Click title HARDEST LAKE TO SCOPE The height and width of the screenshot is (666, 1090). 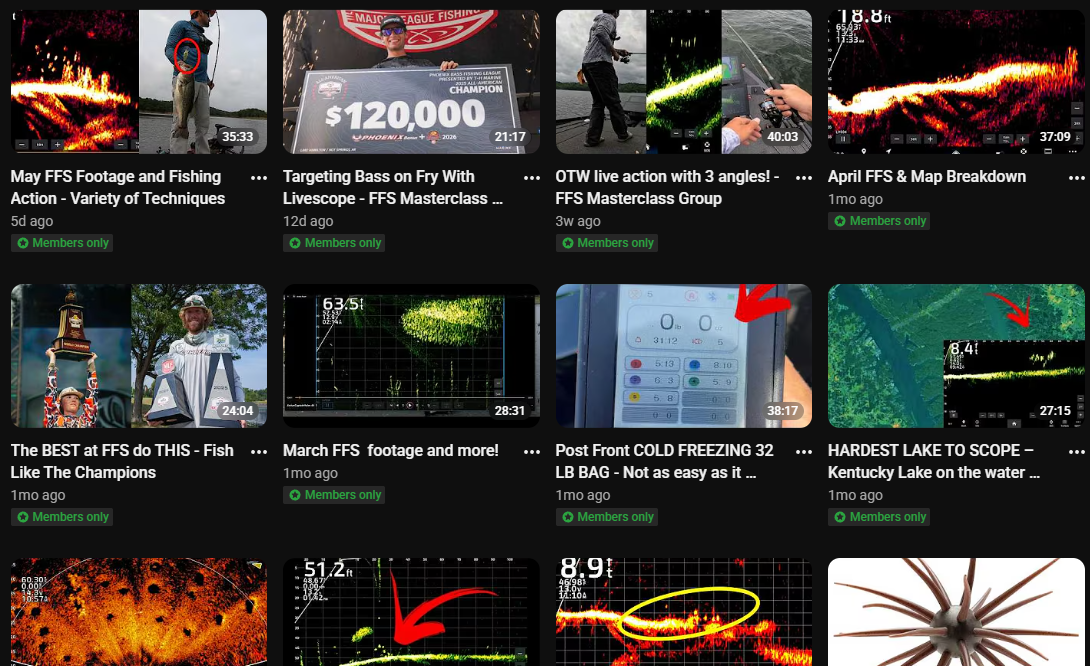[934, 462]
